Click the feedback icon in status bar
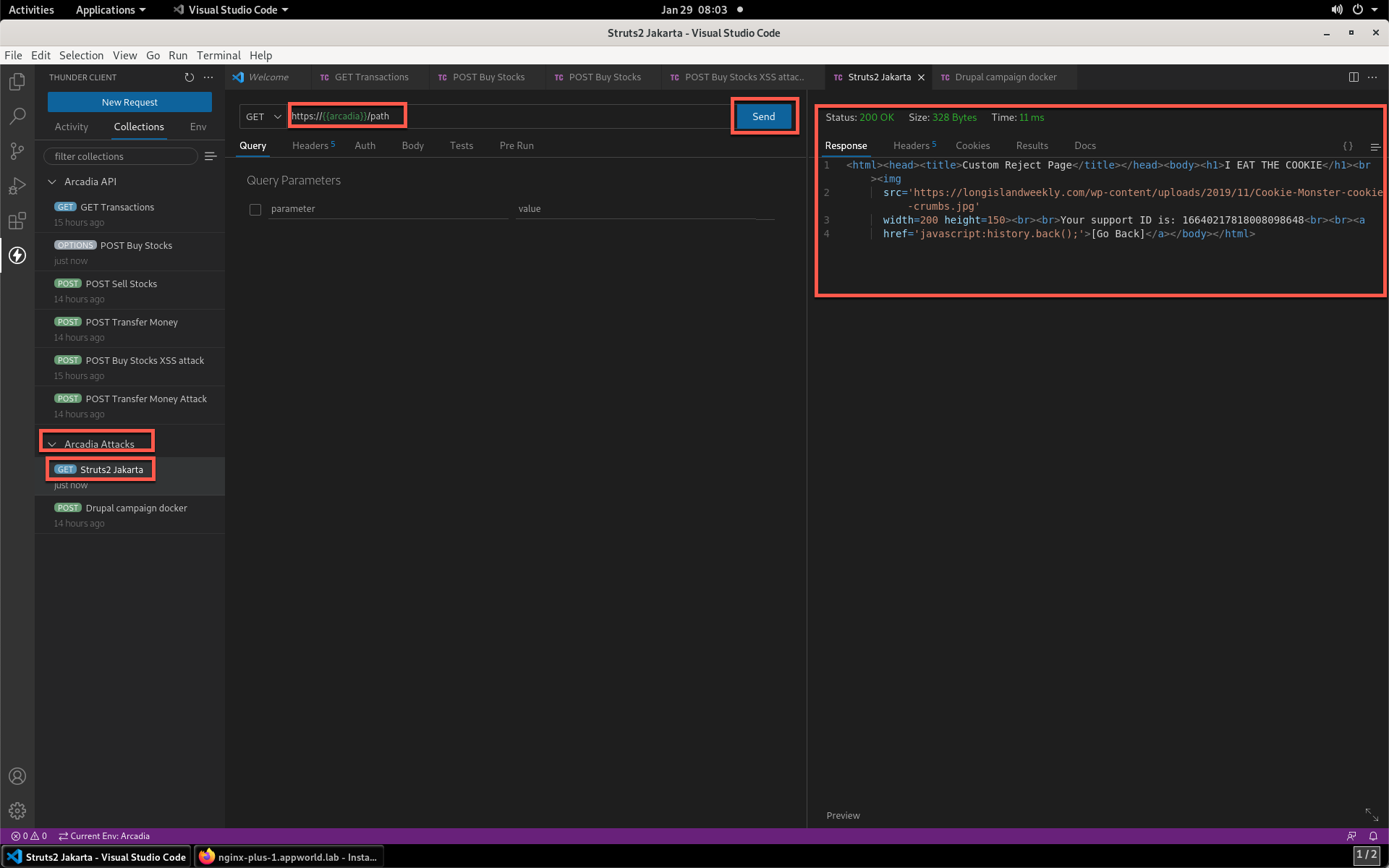Screen dimensions: 1389x868 point(1351,836)
